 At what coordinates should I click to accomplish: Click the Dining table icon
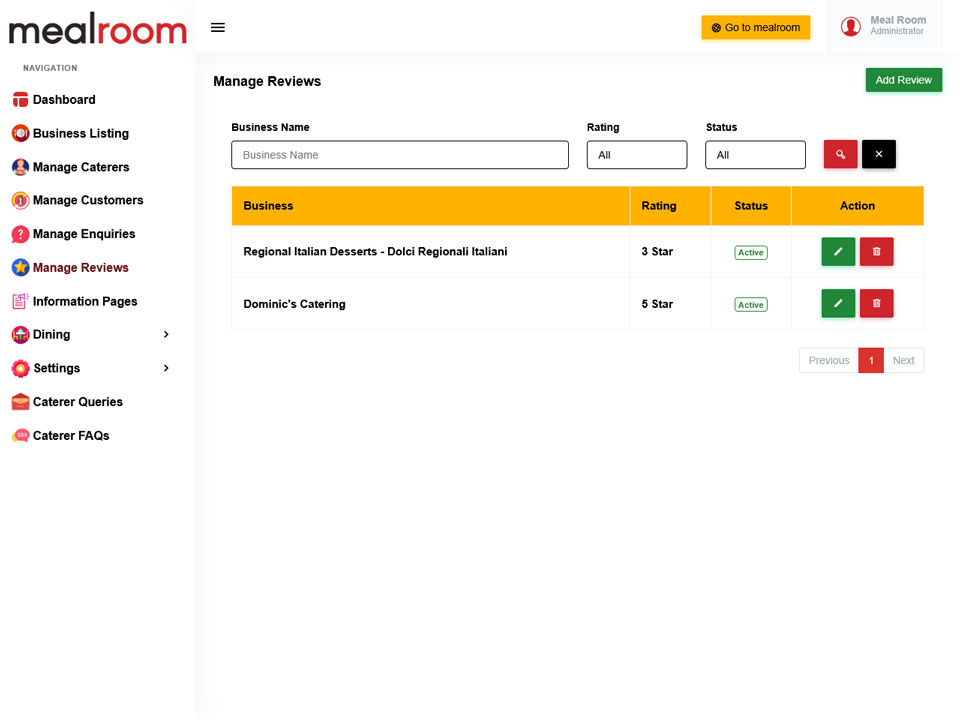[x=20, y=334]
